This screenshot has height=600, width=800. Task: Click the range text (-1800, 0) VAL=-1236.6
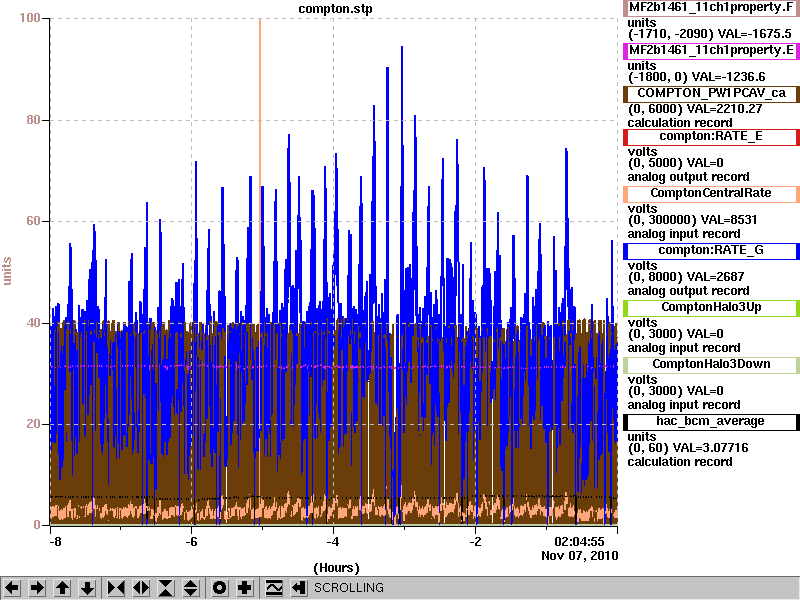696,77
